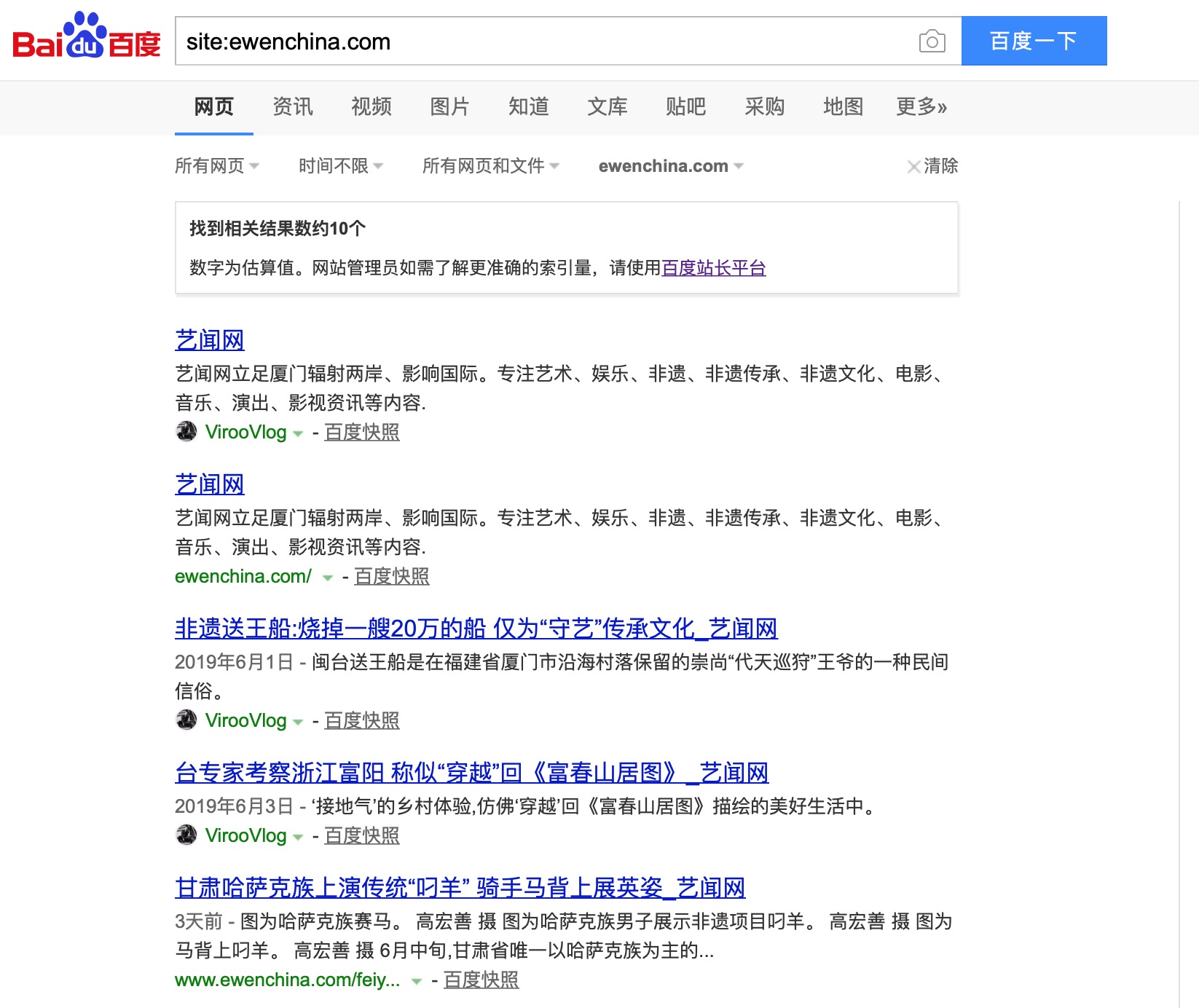Switch to the 资讯 tab

click(x=293, y=107)
